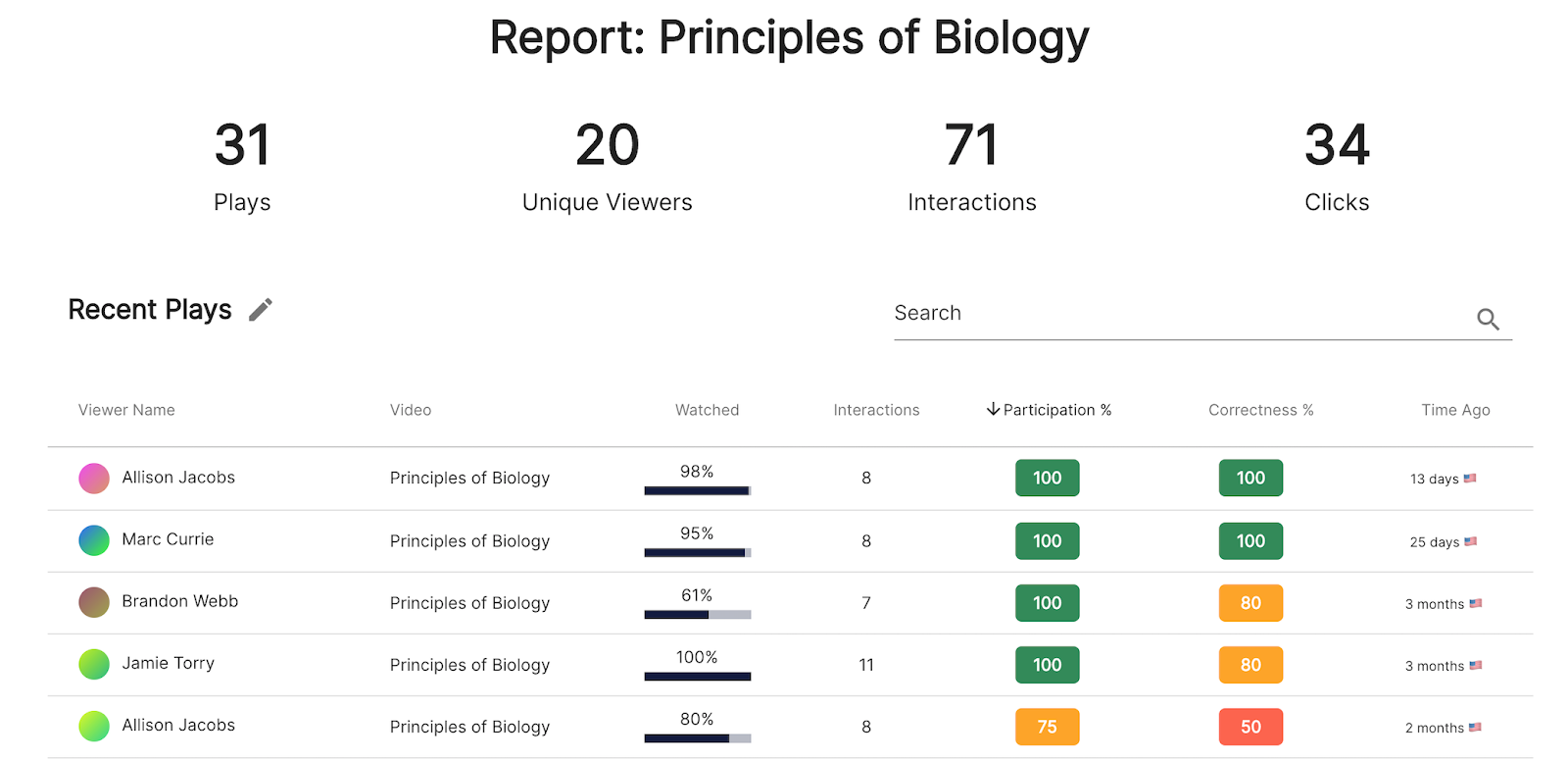Click the US flag in the 25 days row
Image resolution: width=1568 pixels, height=760 pixels.
[1470, 541]
